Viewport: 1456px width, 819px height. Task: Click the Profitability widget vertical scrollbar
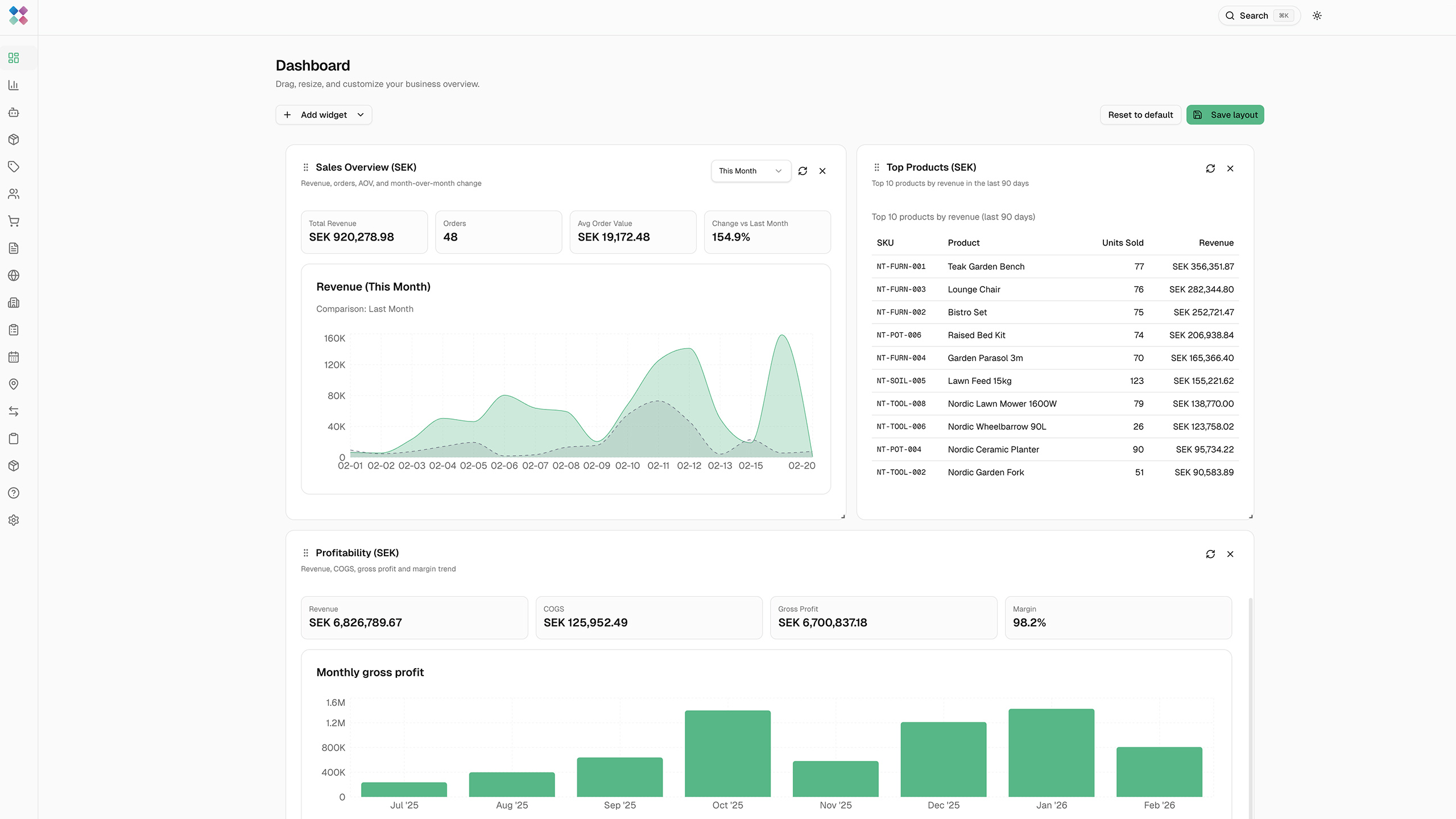pos(1250,705)
